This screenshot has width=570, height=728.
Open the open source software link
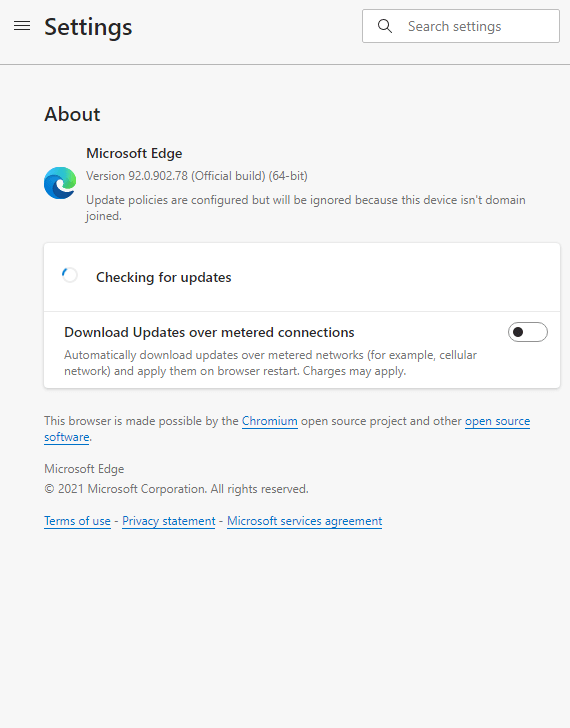coord(287,429)
